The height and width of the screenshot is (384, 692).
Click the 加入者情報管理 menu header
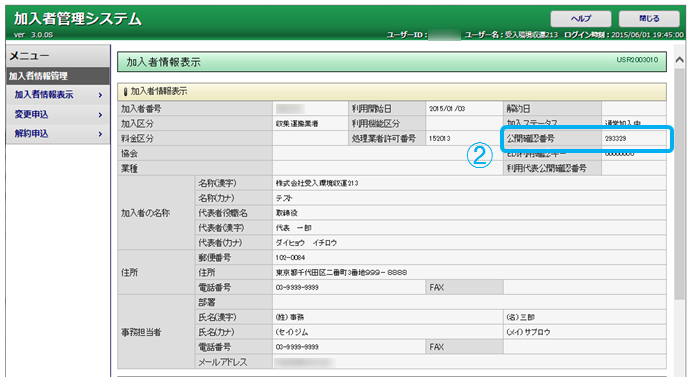tap(58, 76)
